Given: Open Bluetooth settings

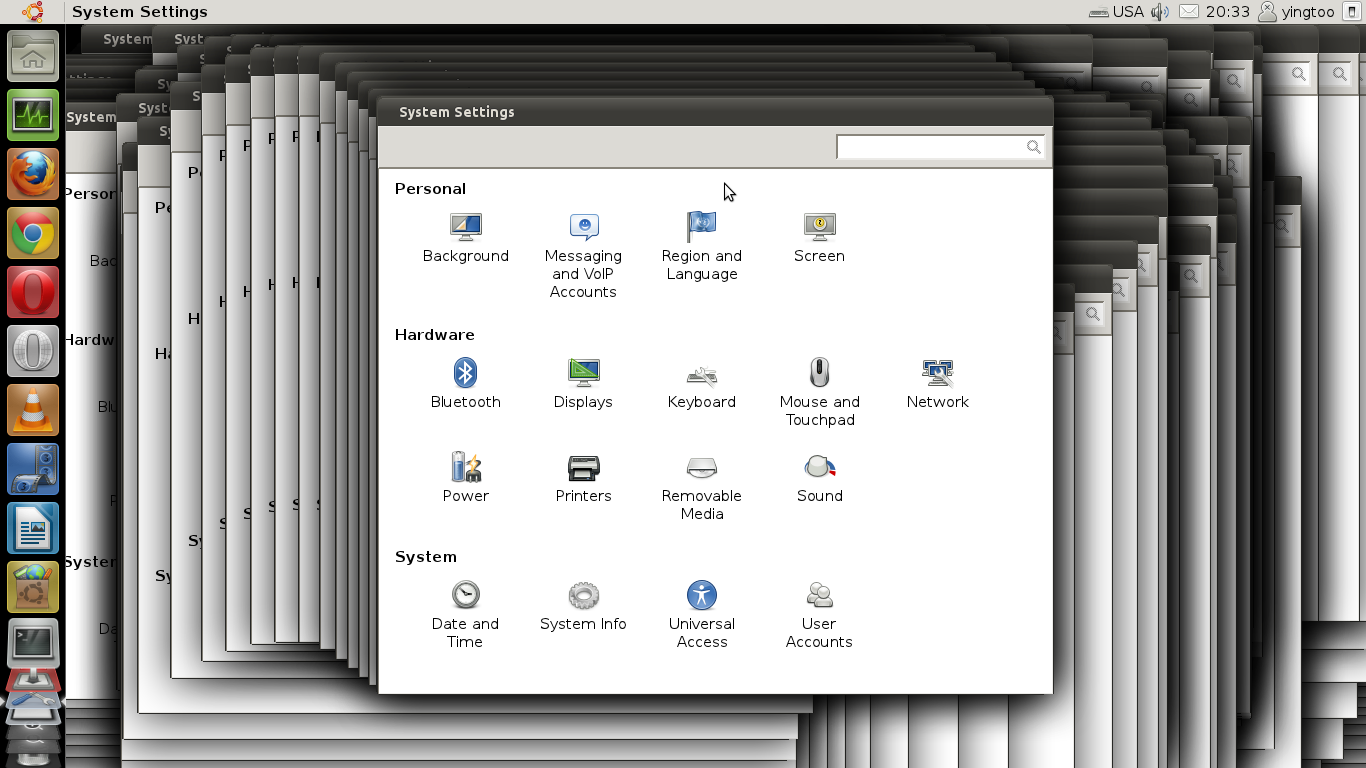Looking at the screenshot, I should point(465,384).
